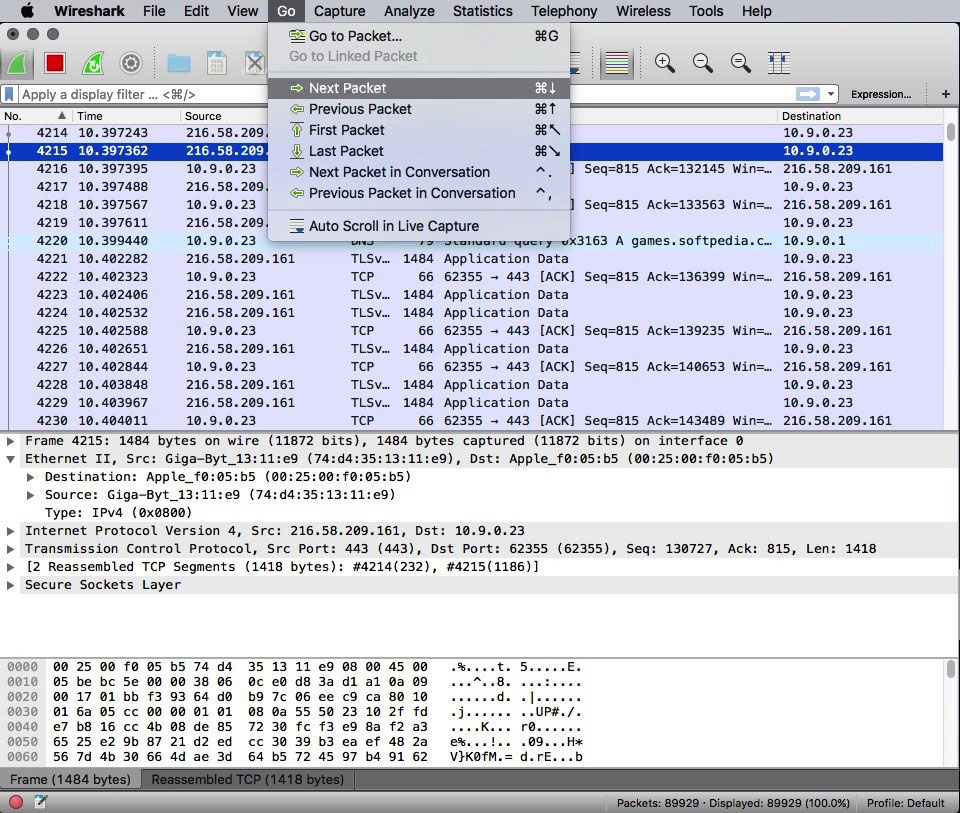
Task: Sort by the No. column header
Action: pos(36,116)
